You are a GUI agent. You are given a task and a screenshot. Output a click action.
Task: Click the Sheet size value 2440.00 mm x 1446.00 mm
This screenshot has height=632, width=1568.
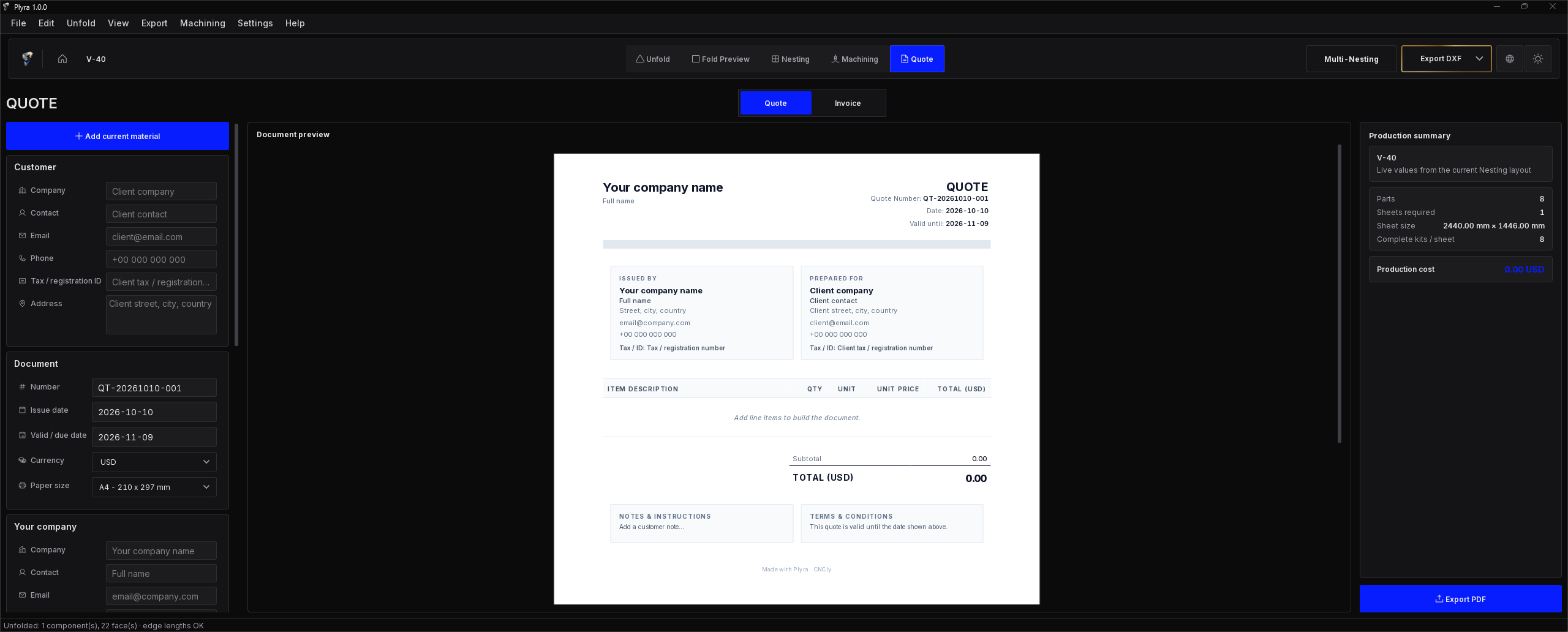click(x=1493, y=226)
